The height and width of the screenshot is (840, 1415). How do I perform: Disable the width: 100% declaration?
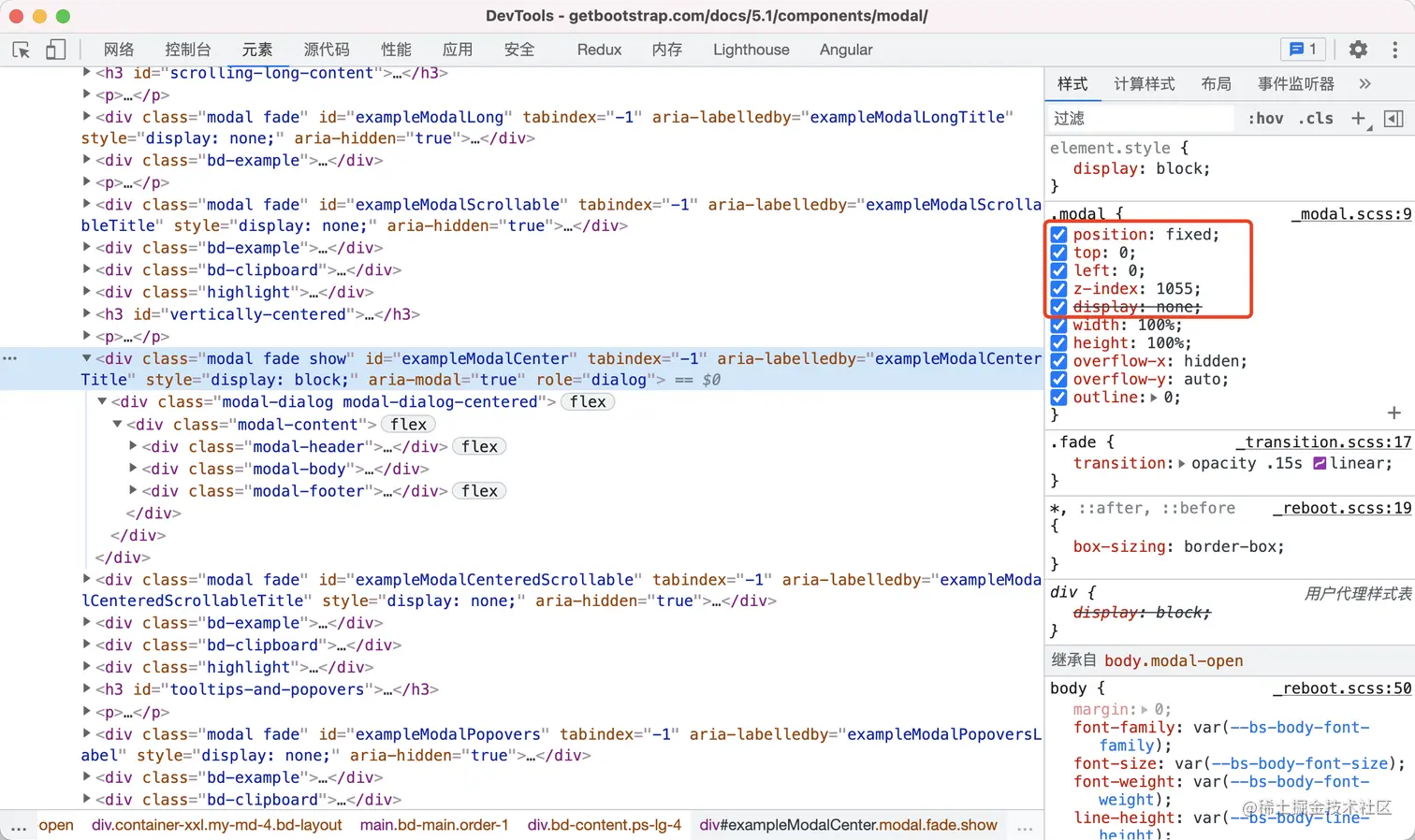[x=1058, y=325]
